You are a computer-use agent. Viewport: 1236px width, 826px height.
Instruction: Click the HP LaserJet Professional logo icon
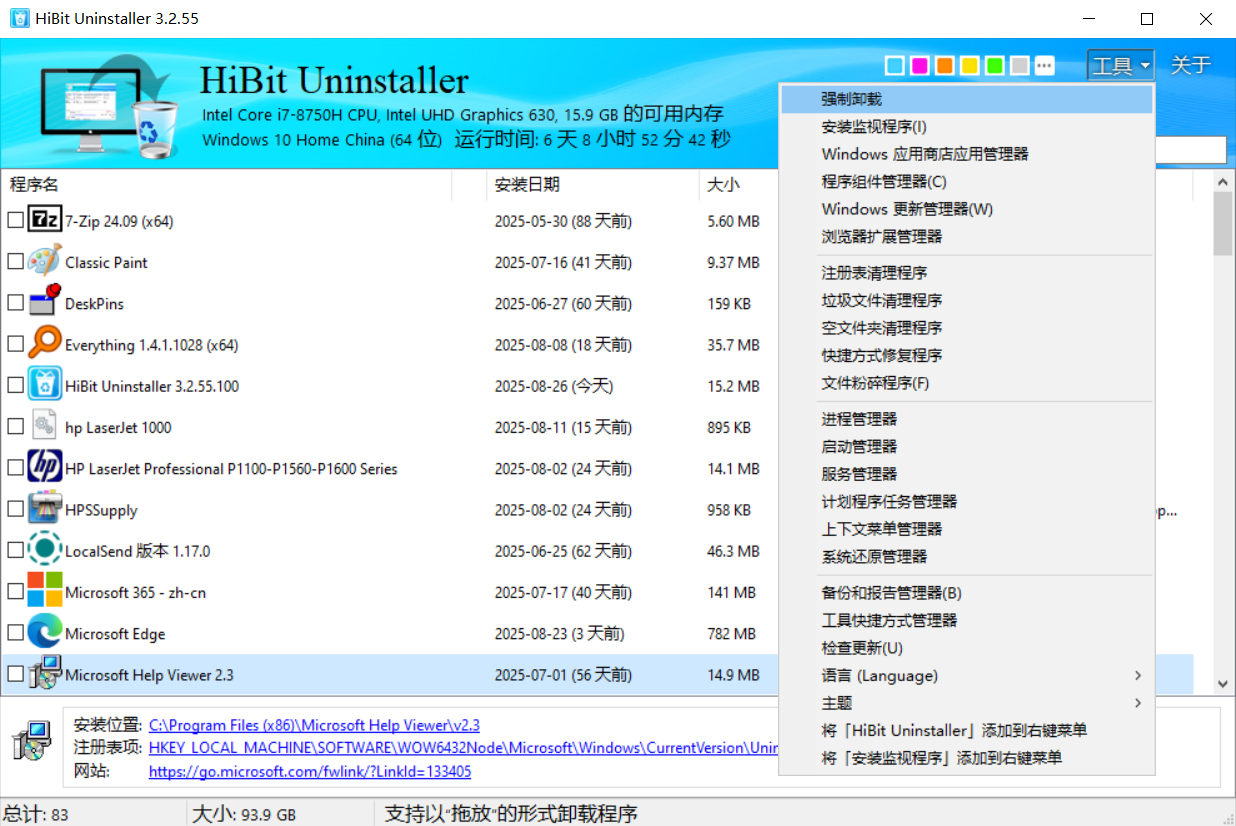point(44,468)
